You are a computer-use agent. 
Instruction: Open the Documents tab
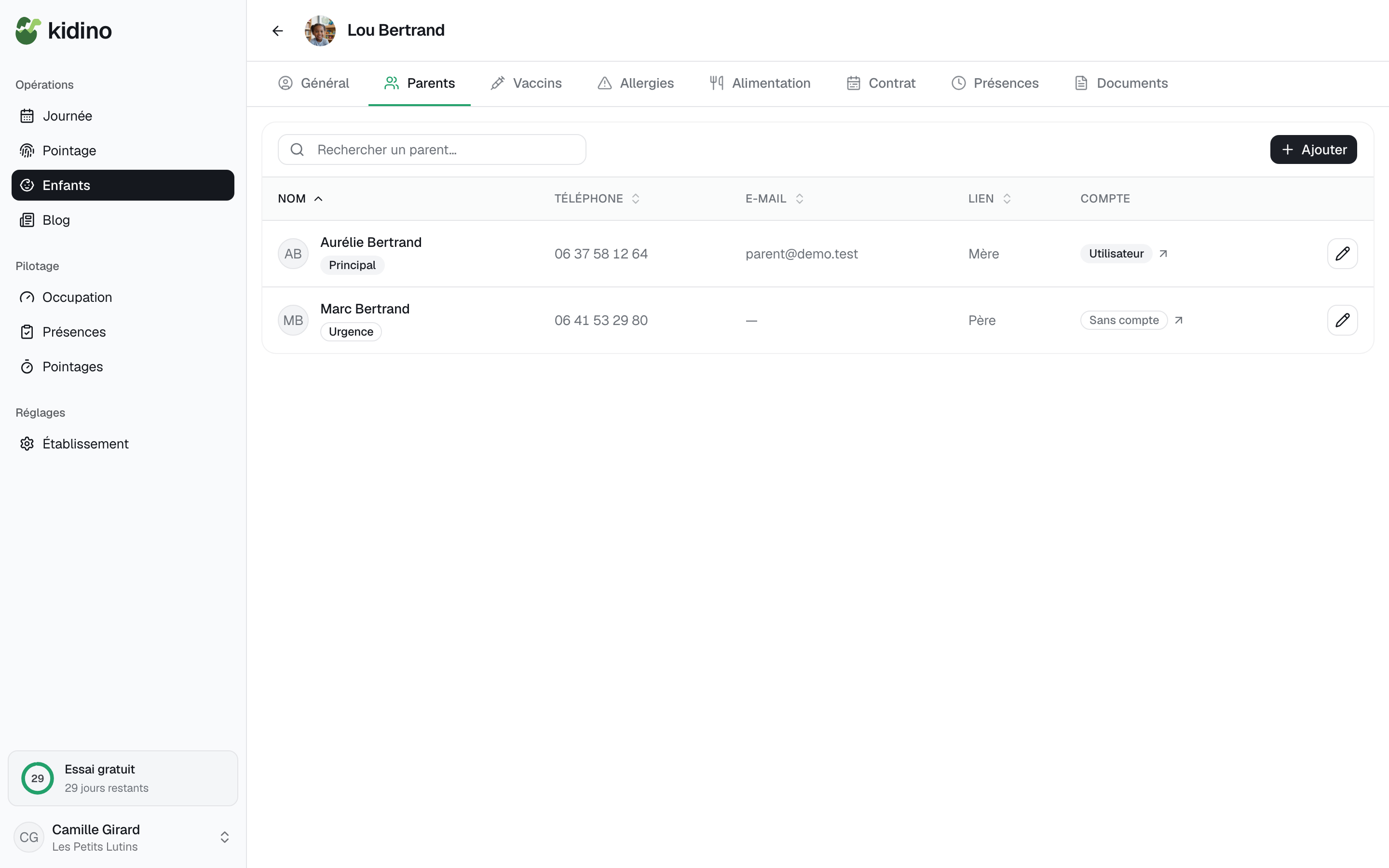(x=1121, y=83)
